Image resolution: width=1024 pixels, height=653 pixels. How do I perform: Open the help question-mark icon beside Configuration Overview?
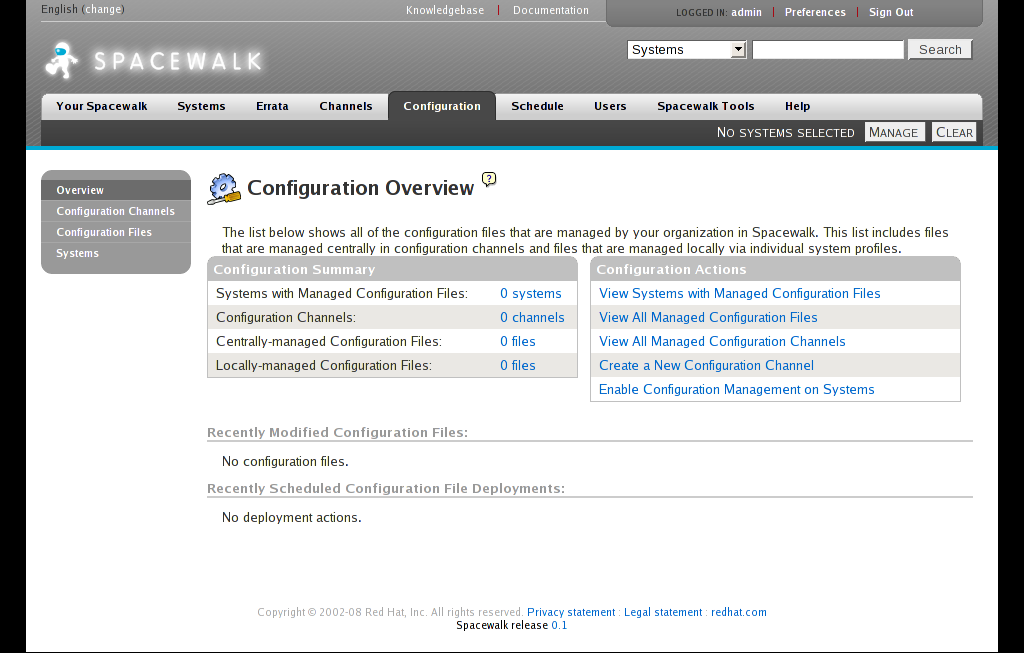488,179
